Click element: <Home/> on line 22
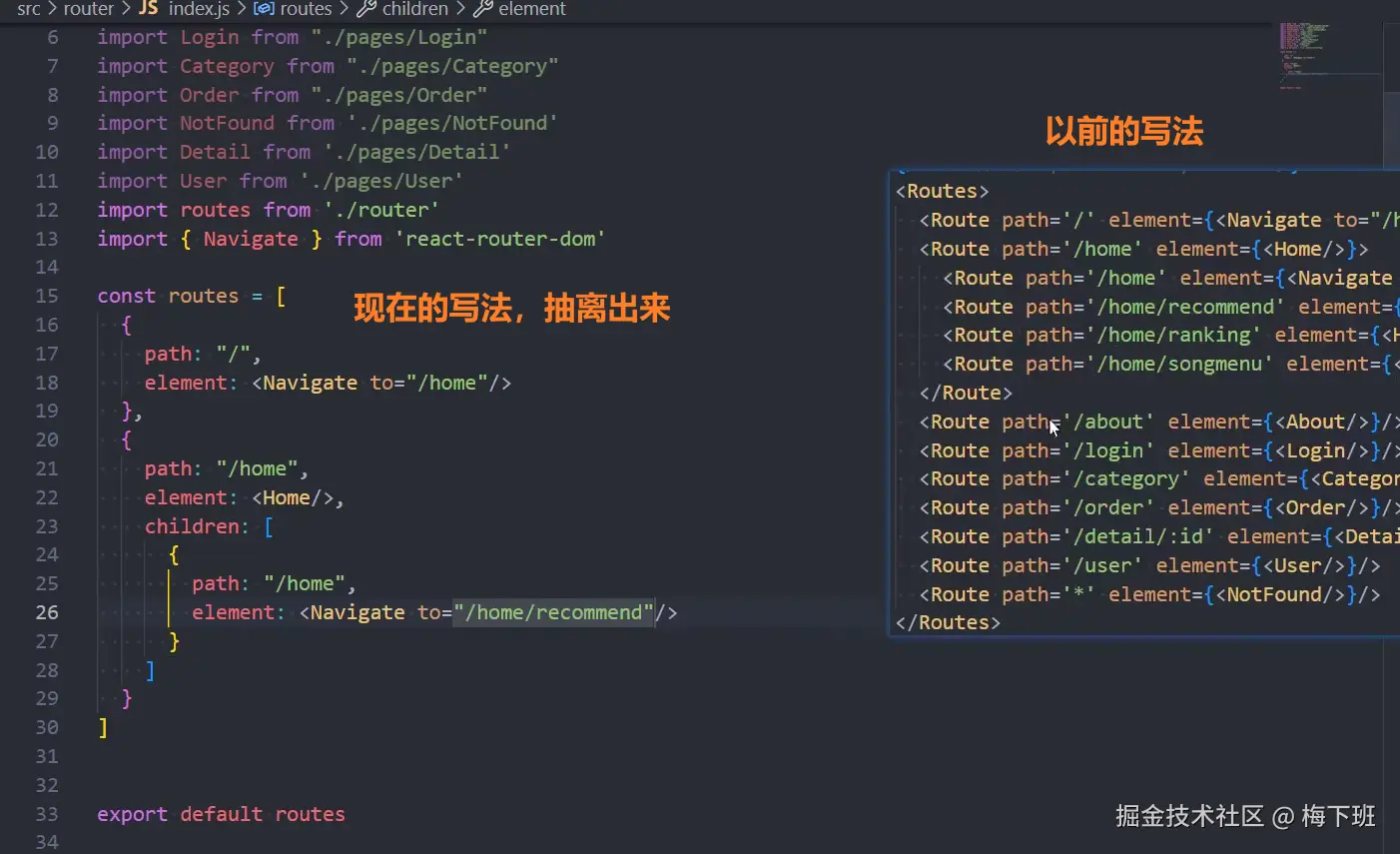The height and width of the screenshot is (854, 1400). (x=245, y=497)
